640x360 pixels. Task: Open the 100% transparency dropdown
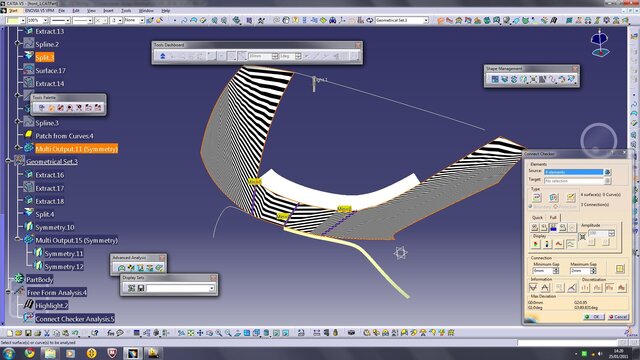point(45,20)
